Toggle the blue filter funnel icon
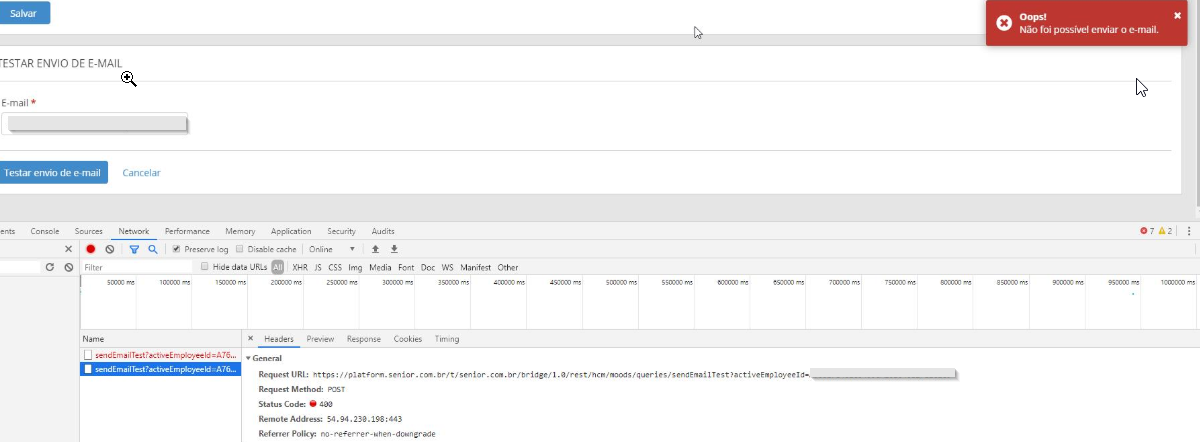 134,249
